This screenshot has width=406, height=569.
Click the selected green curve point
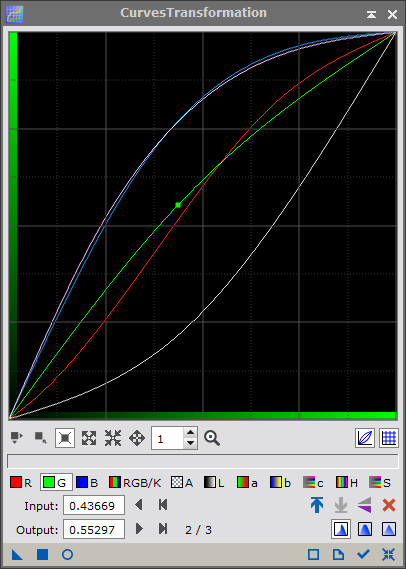pyautogui.click(x=178, y=205)
